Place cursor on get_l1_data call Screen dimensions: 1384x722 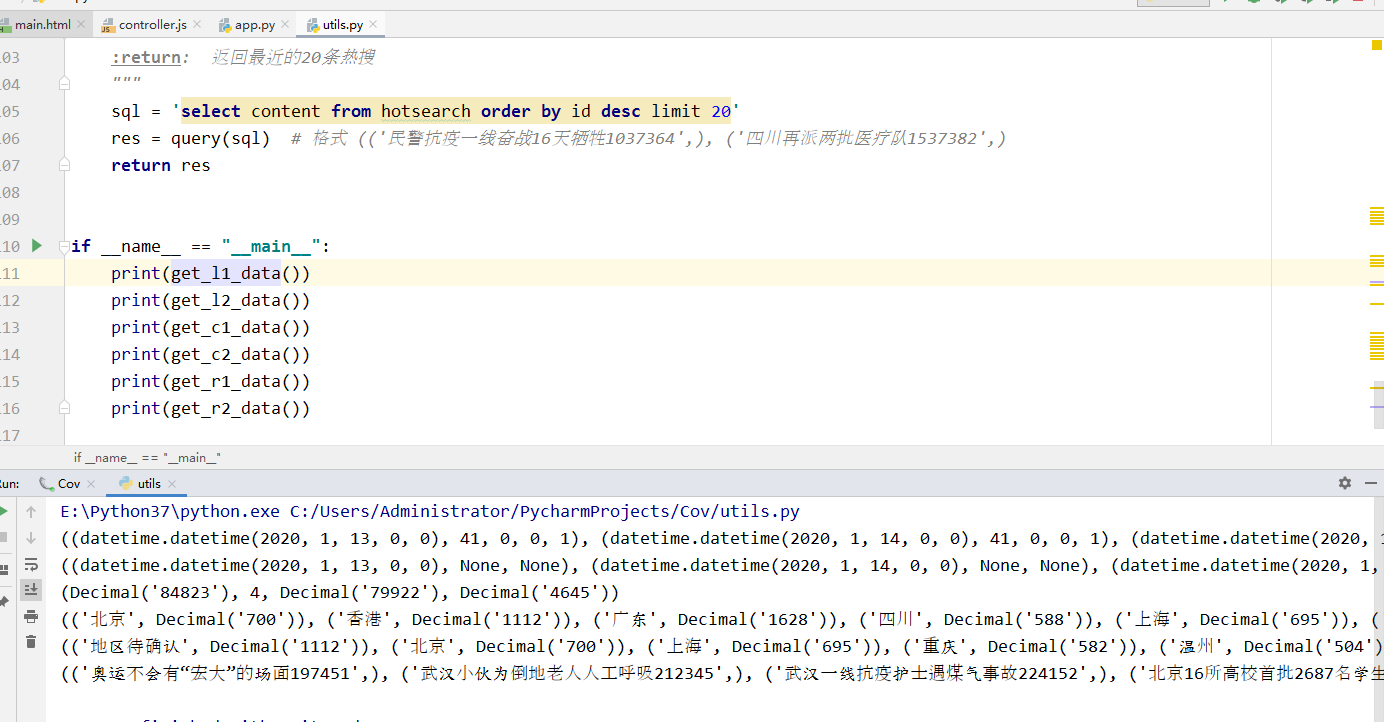point(226,273)
